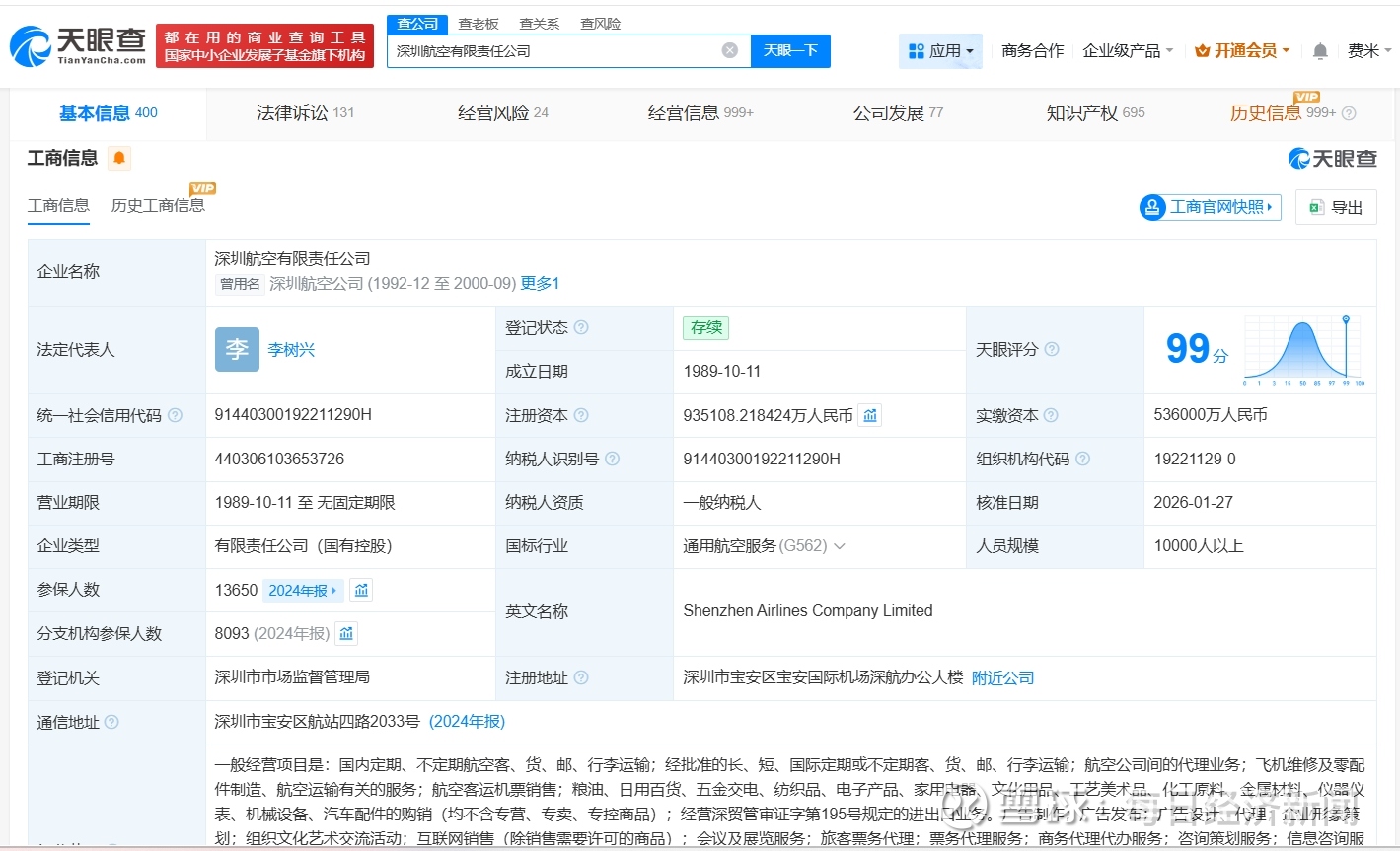Image resolution: width=1400 pixels, height=851 pixels.
Task: Click the 导出 export button
Action: pos(1336,207)
